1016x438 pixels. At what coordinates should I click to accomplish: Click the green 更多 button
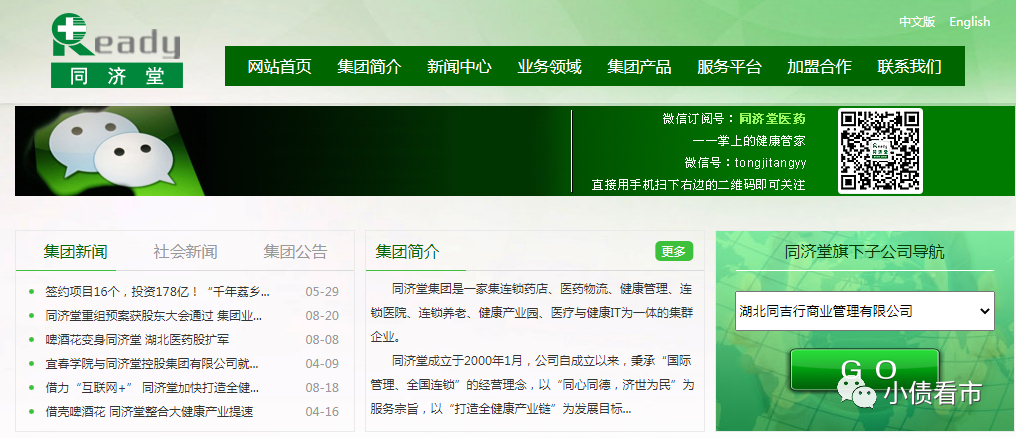pos(674,251)
